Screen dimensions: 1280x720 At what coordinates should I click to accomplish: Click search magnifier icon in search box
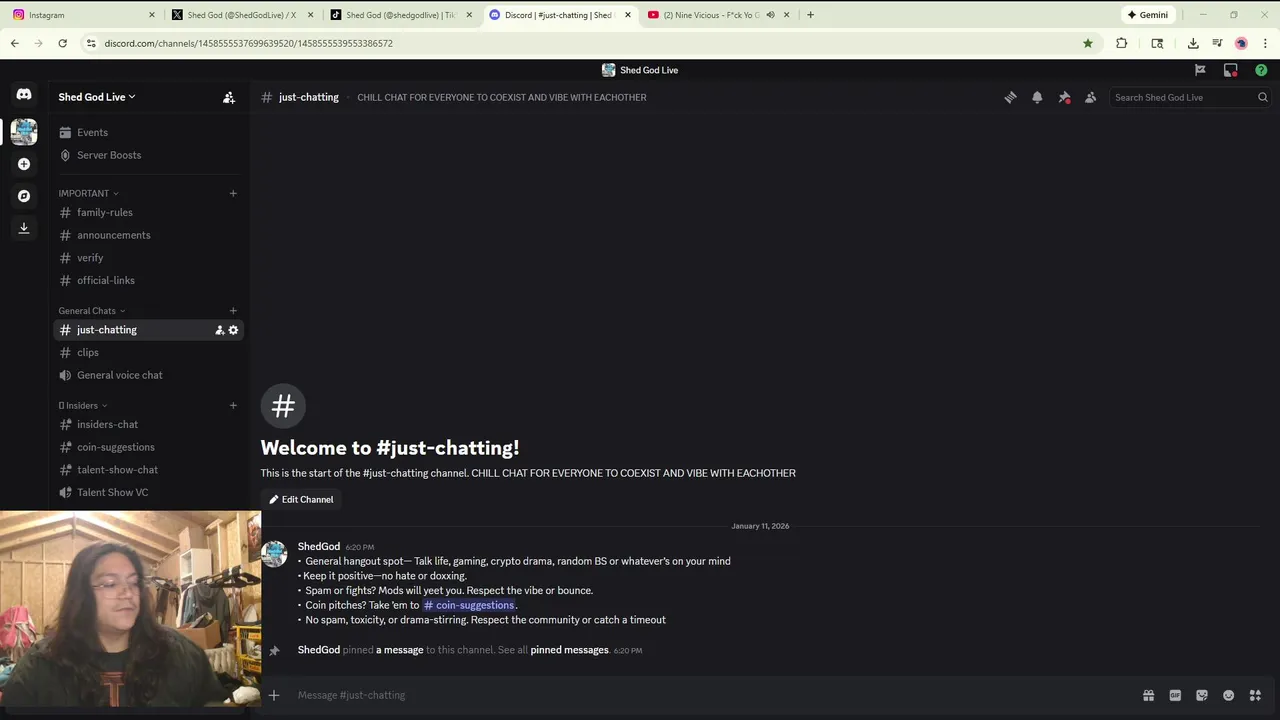[1262, 97]
